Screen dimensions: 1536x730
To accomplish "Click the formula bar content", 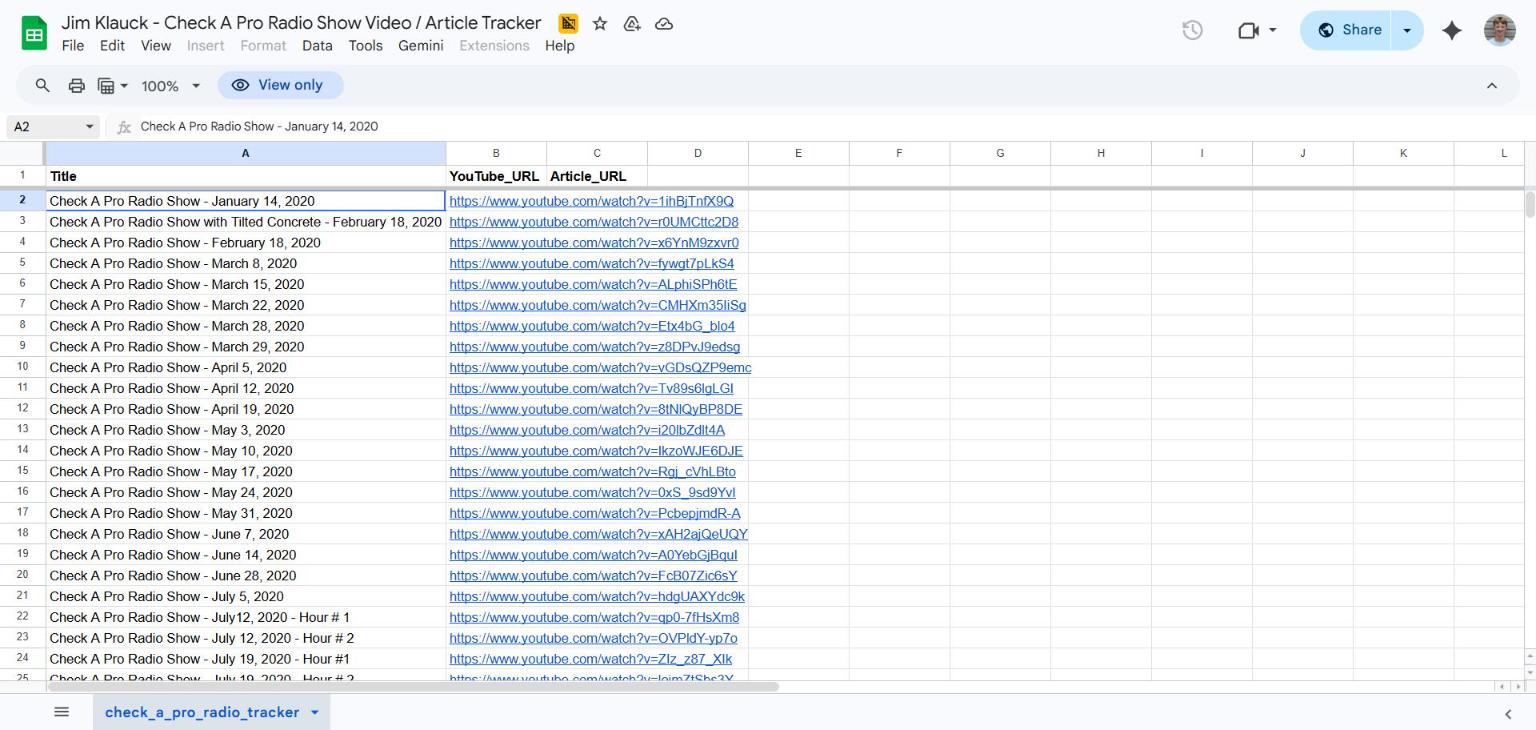I will pyautogui.click(x=259, y=127).
